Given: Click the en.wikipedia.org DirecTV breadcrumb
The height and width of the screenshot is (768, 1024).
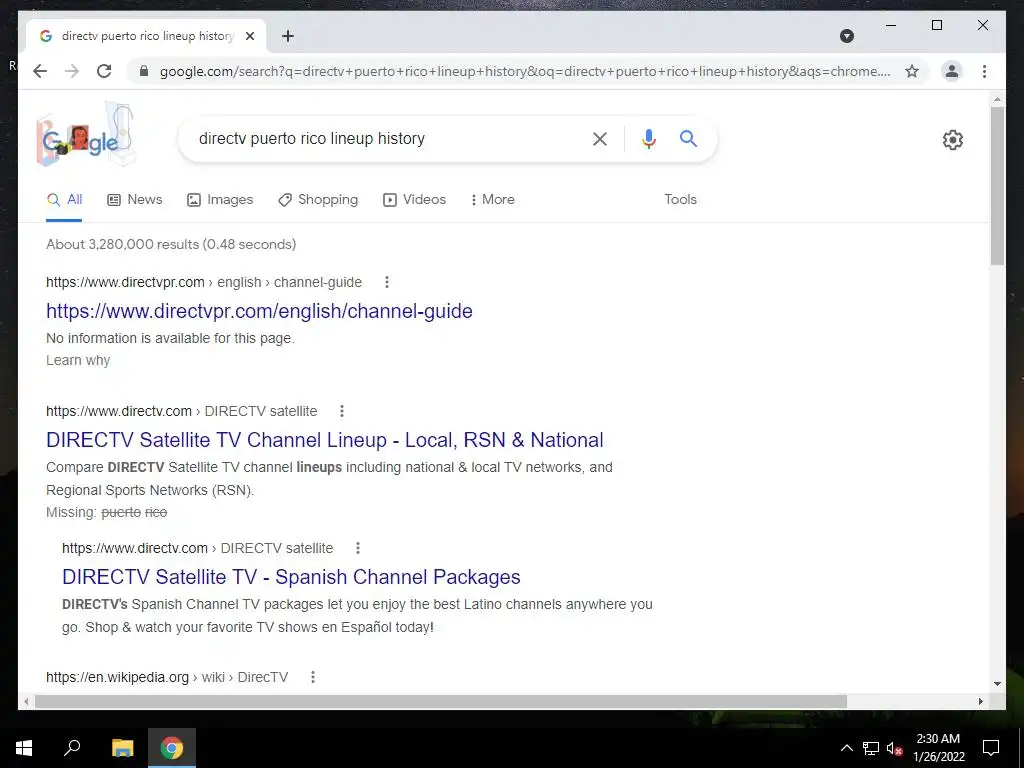Looking at the screenshot, I should coord(167,677).
